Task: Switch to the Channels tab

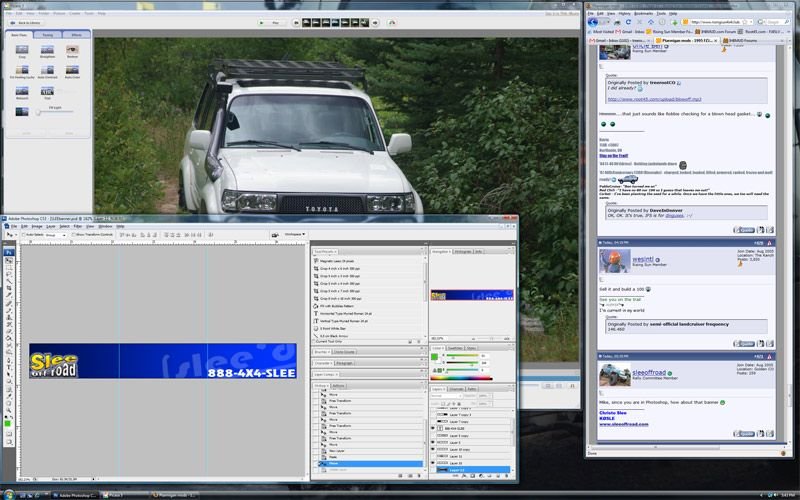Action: tap(456, 389)
